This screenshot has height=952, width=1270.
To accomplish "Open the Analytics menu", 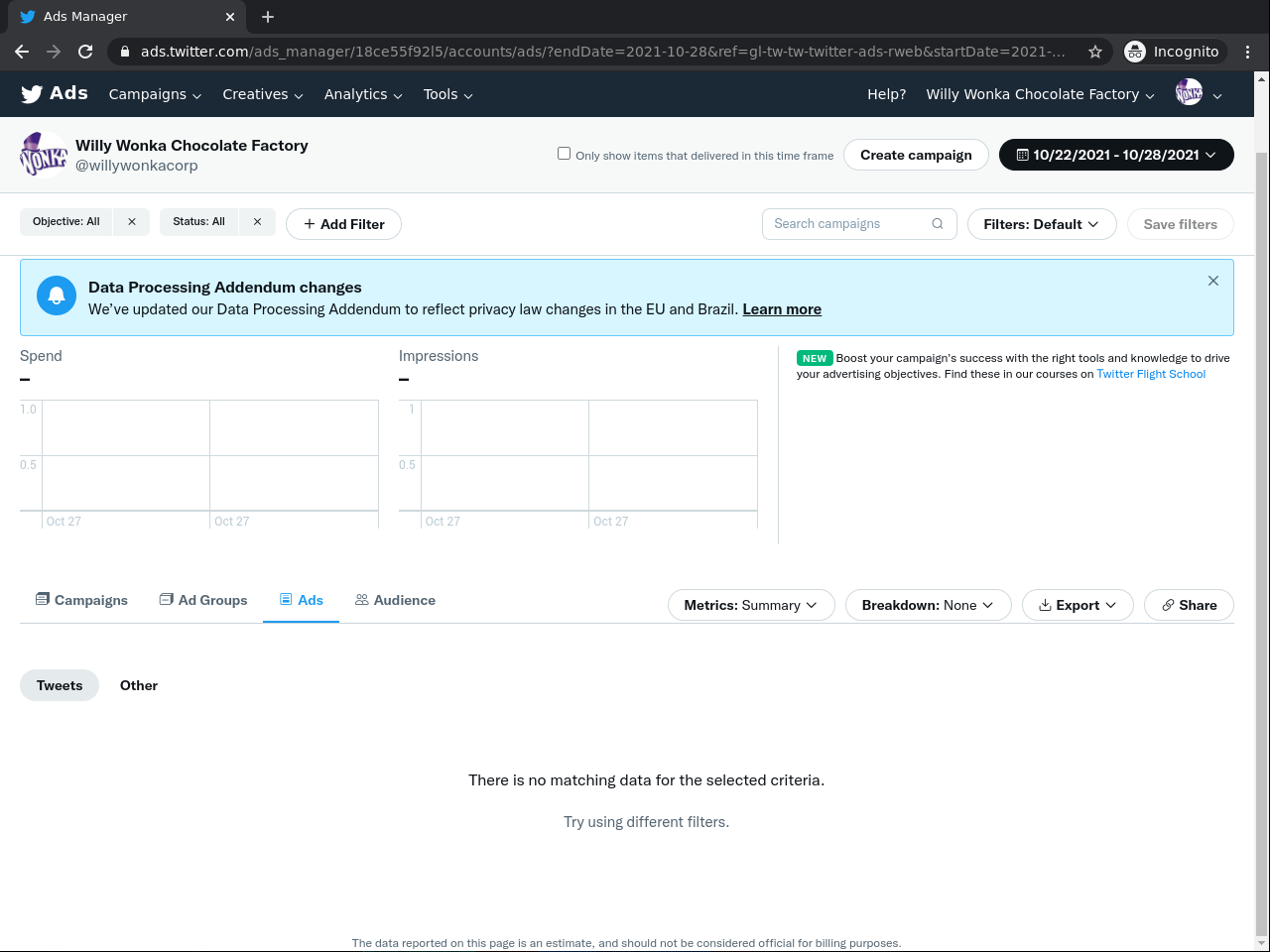I will 363,94.
